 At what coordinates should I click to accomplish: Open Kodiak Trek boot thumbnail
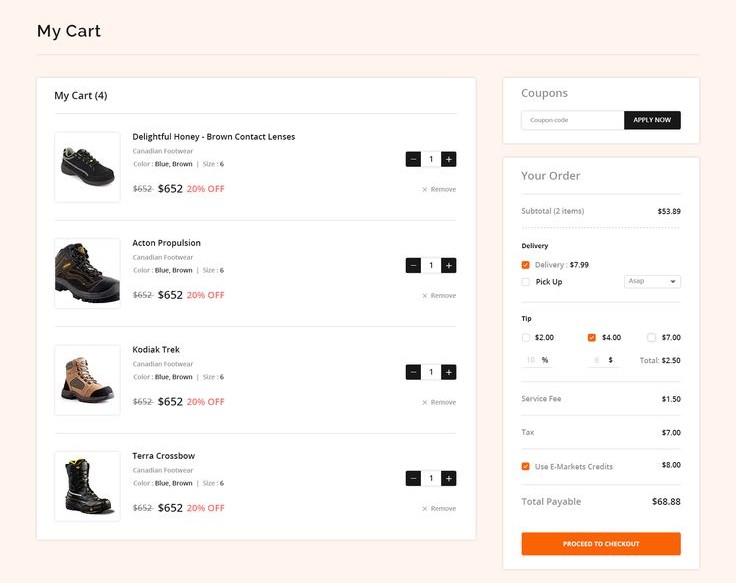click(x=87, y=380)
